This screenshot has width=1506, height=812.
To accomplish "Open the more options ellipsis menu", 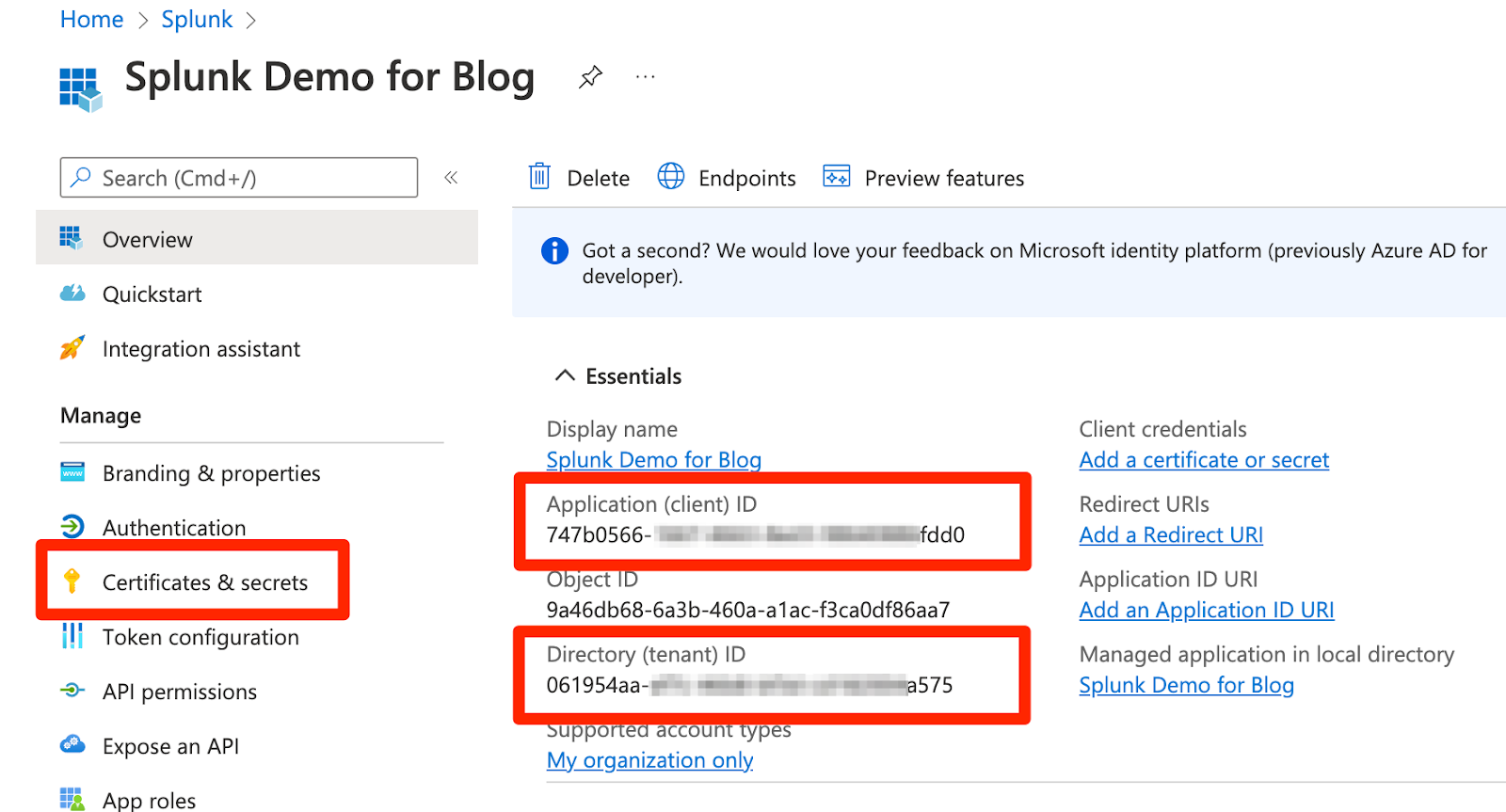I will coord(645,77).
